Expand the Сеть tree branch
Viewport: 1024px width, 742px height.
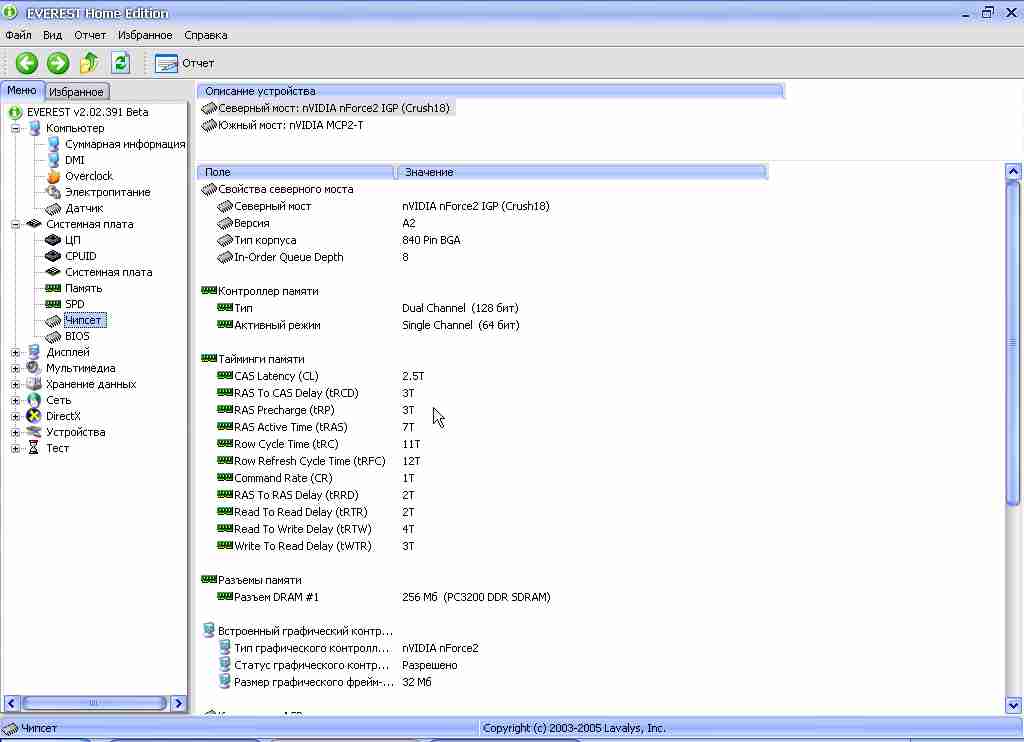pyautogui.click(x=15, y=400)
